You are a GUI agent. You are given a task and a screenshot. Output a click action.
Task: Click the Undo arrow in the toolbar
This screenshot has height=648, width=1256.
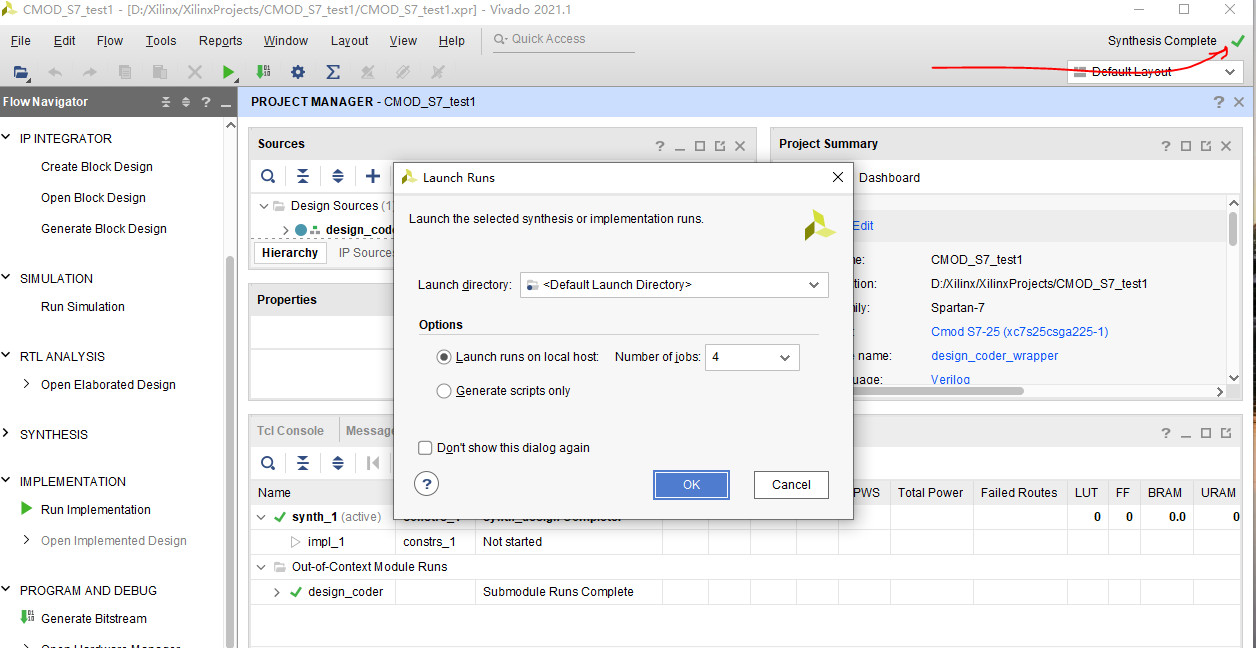pos(55,72)
